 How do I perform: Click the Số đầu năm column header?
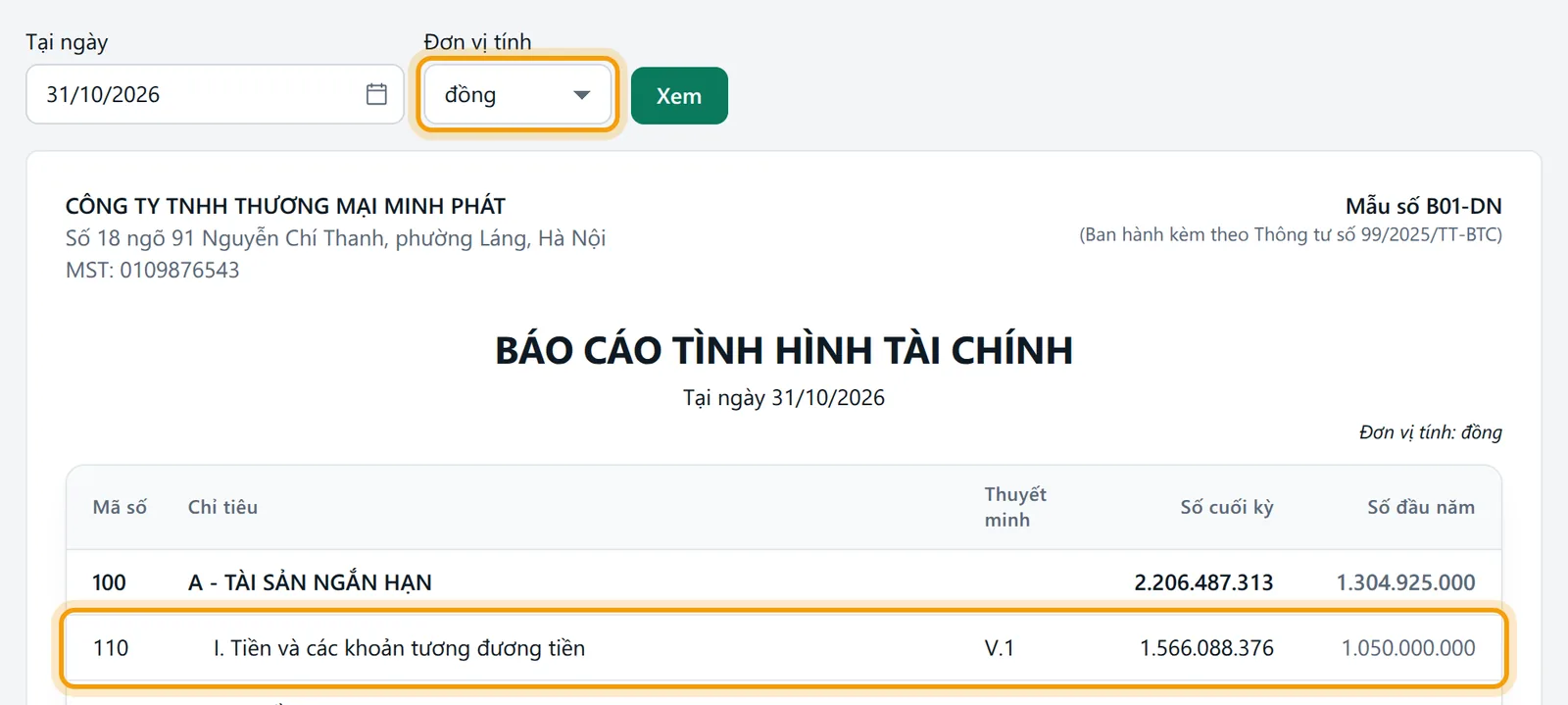(x=1421, y=507)
